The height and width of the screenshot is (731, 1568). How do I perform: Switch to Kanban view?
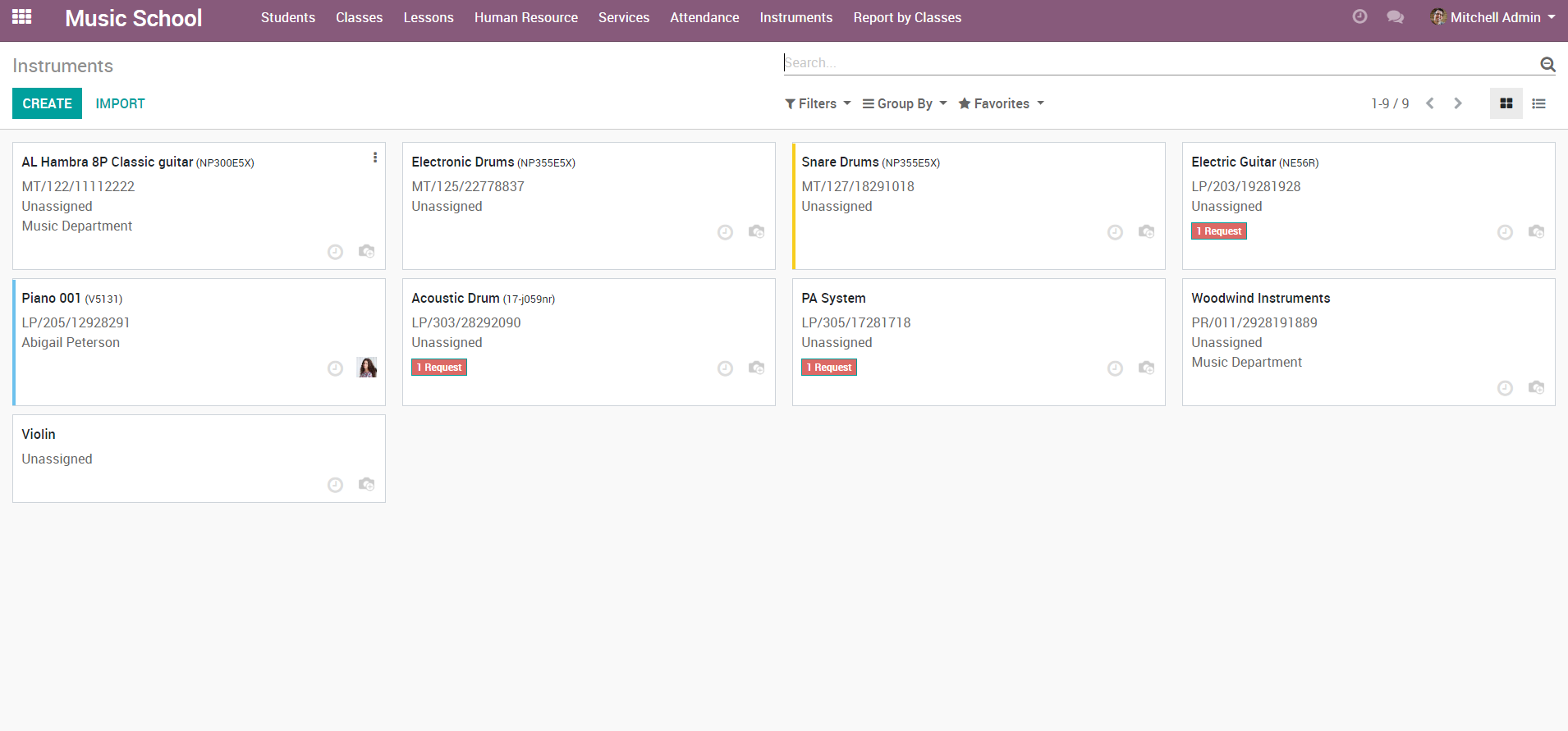[1506, 103]
